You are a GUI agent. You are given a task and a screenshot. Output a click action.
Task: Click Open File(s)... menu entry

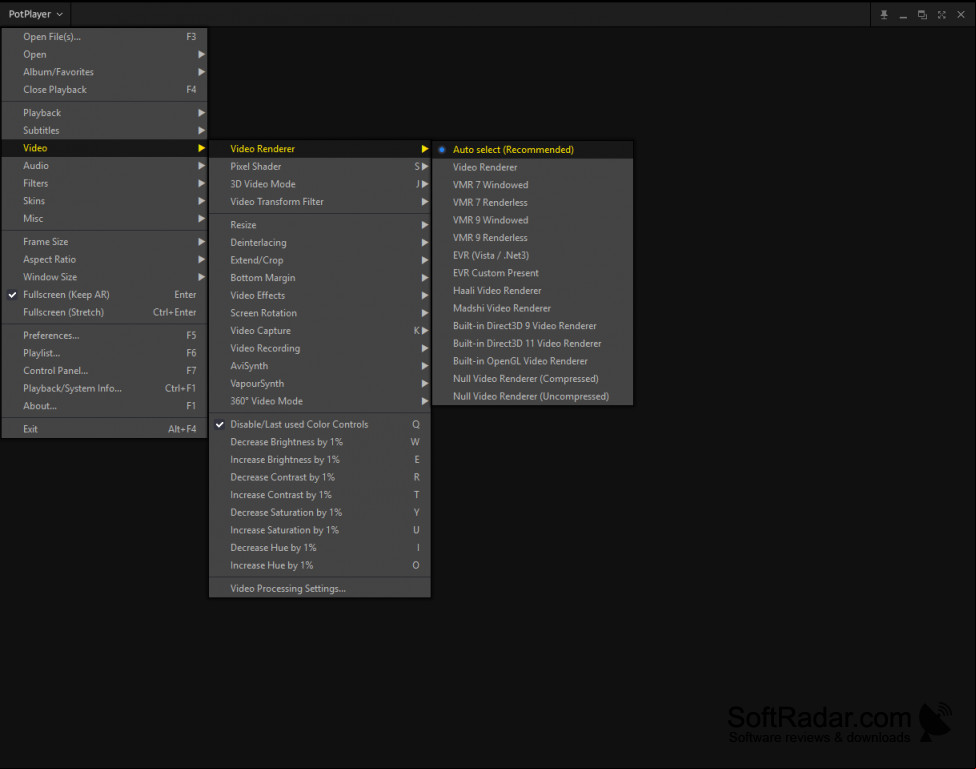point(105,37)
